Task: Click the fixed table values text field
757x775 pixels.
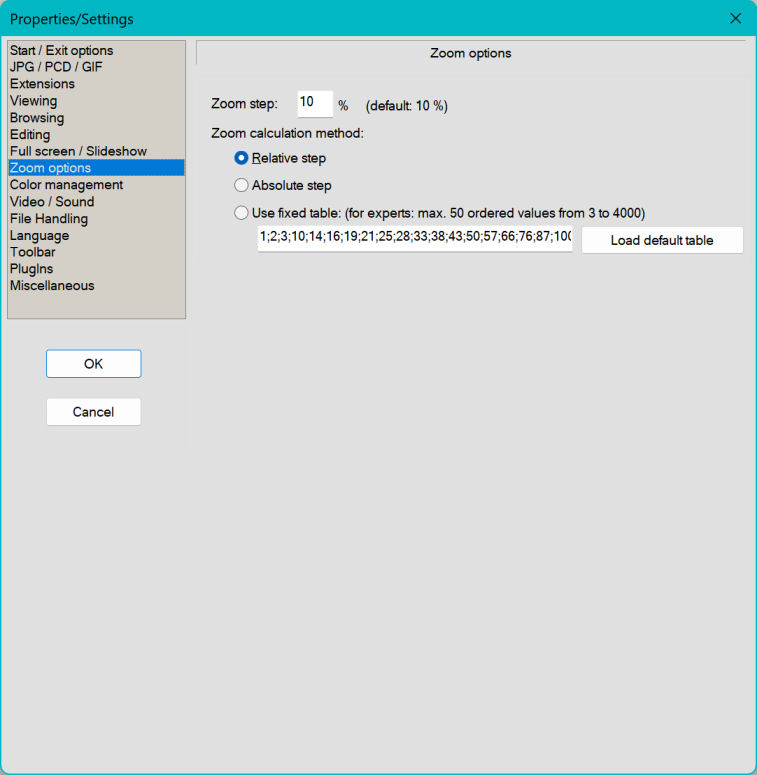Action: 414,240
